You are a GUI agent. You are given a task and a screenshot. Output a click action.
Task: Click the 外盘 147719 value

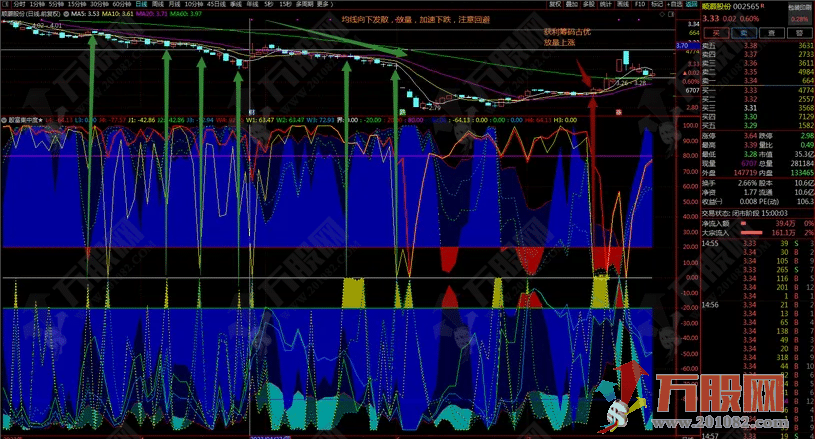click(x=745, y=172)
